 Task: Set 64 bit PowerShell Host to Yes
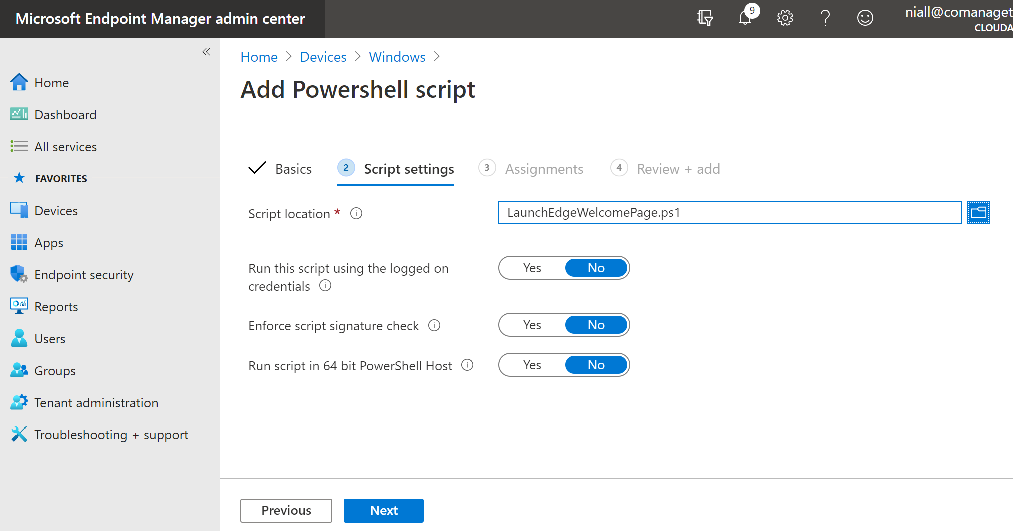[x=532, y=365]
